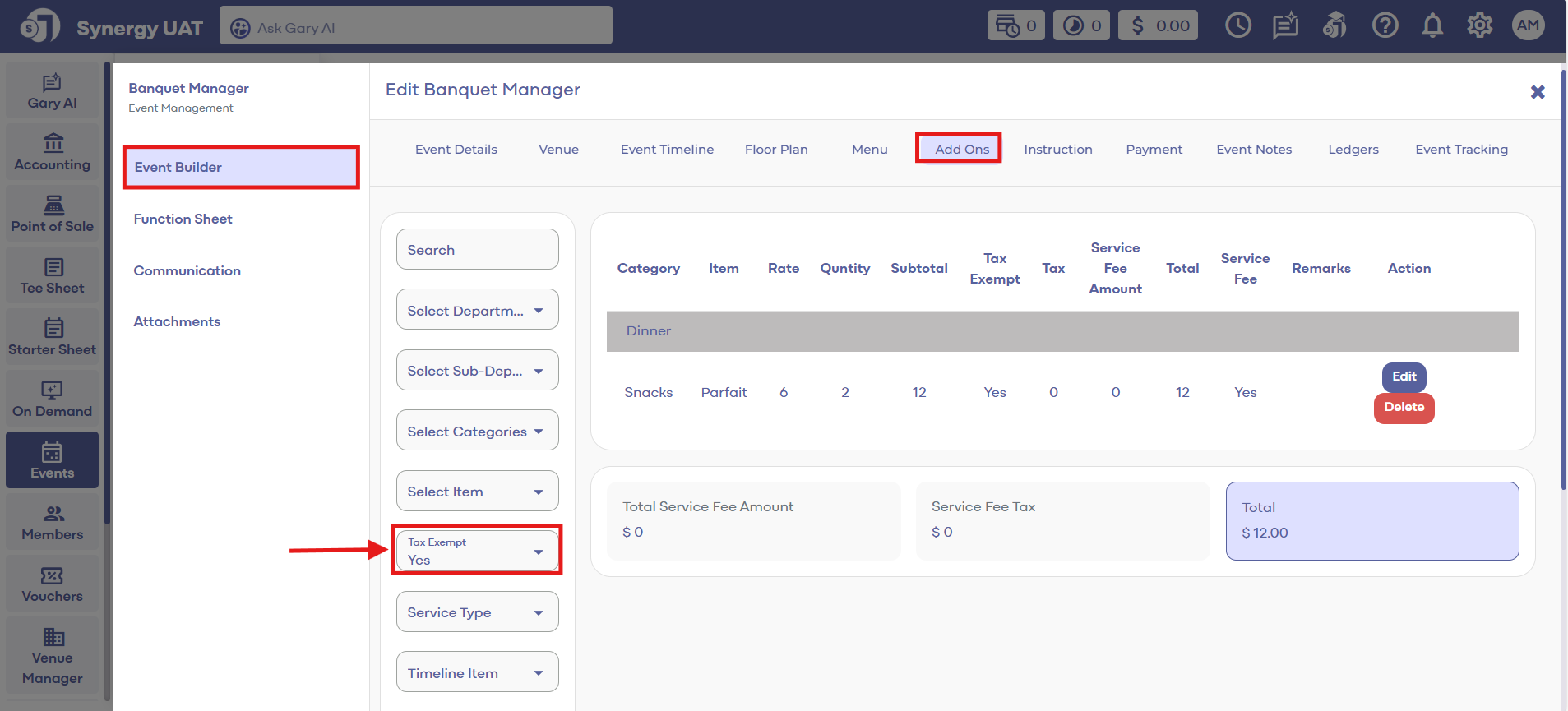Delete the Parfait add-on item
1568x711 pixels.
[x=1404, y=408]
